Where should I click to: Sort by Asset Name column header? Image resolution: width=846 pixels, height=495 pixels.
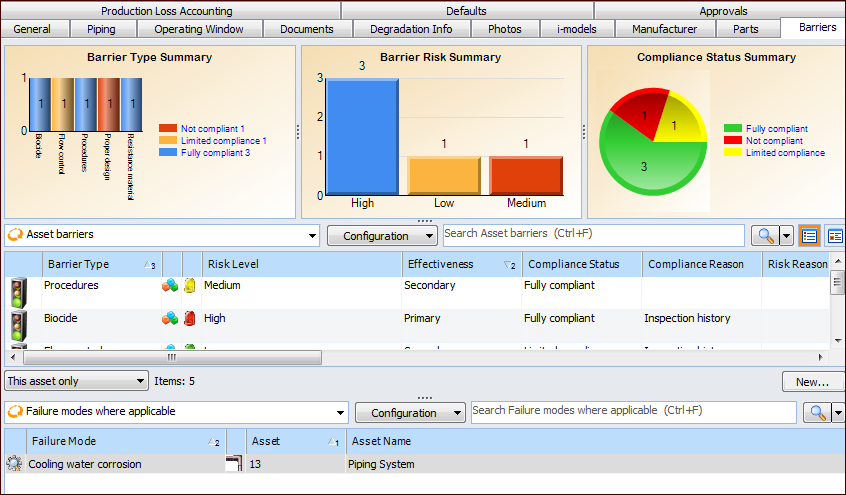[x=593, y=442]
